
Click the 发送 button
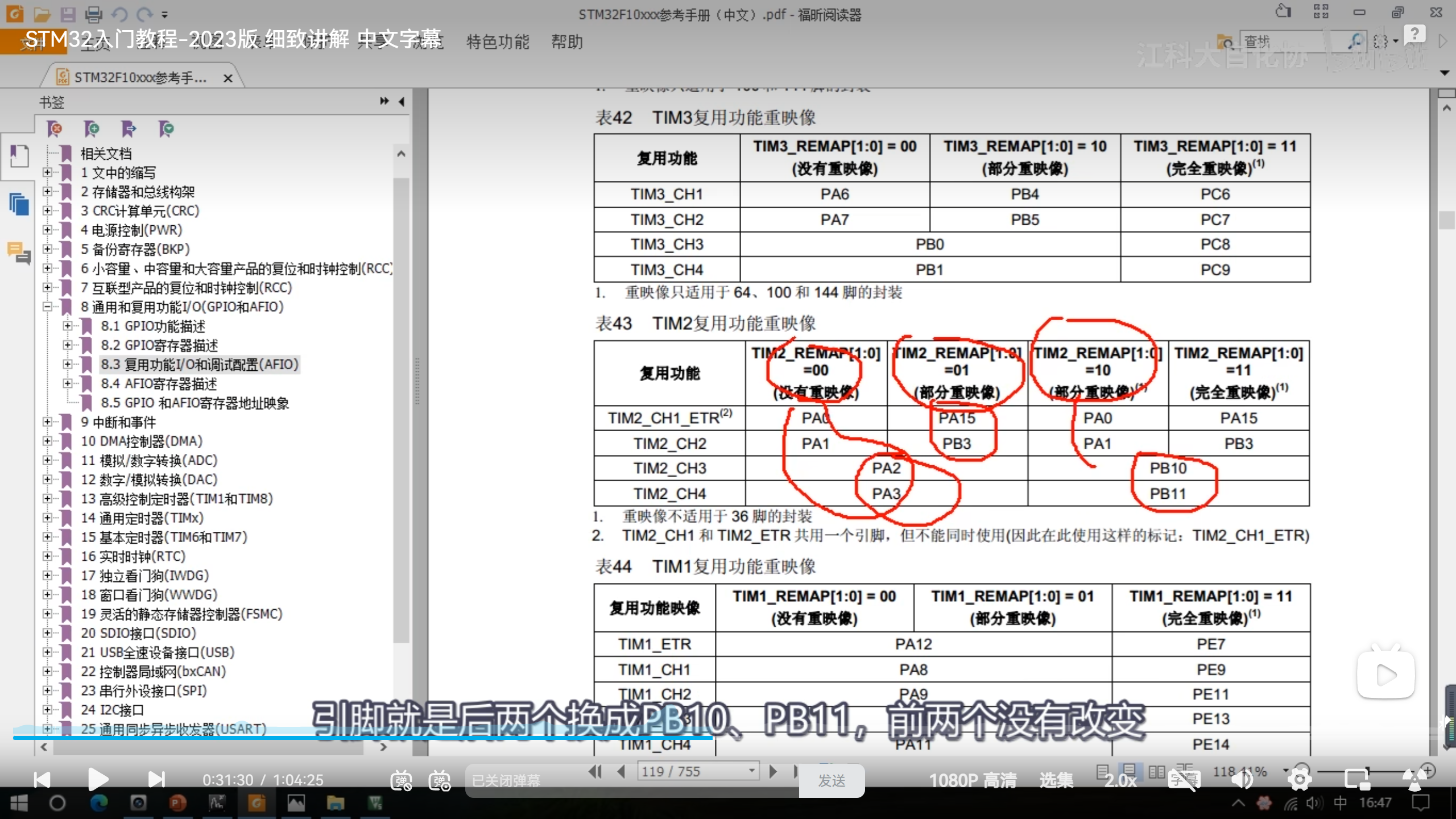point(832,780)
